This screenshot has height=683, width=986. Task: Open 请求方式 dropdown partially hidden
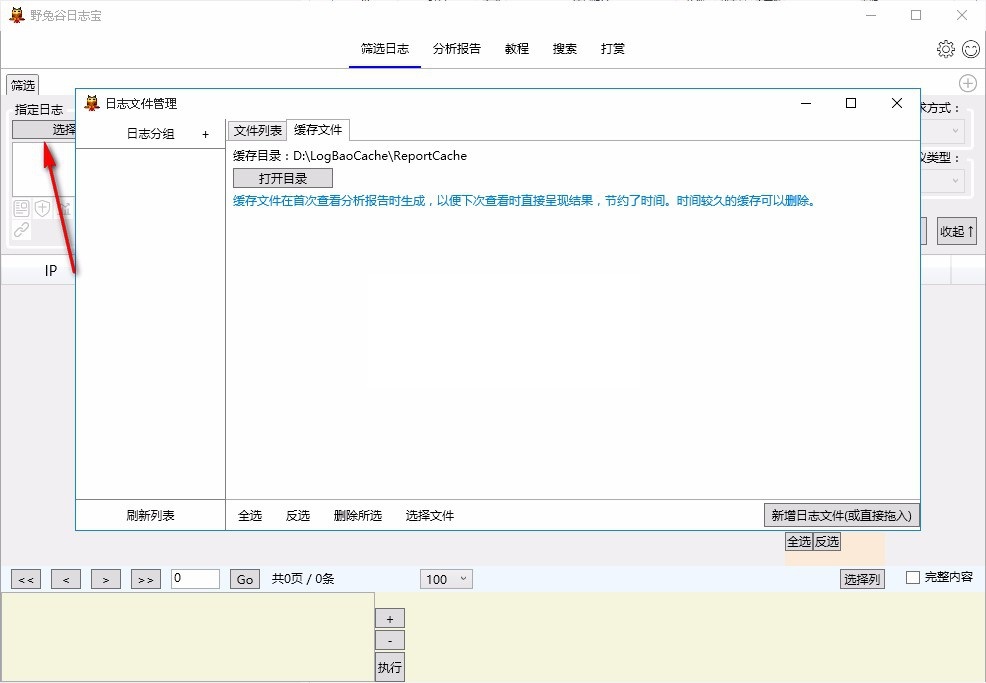pyautogui.click(x=941, y=131)
